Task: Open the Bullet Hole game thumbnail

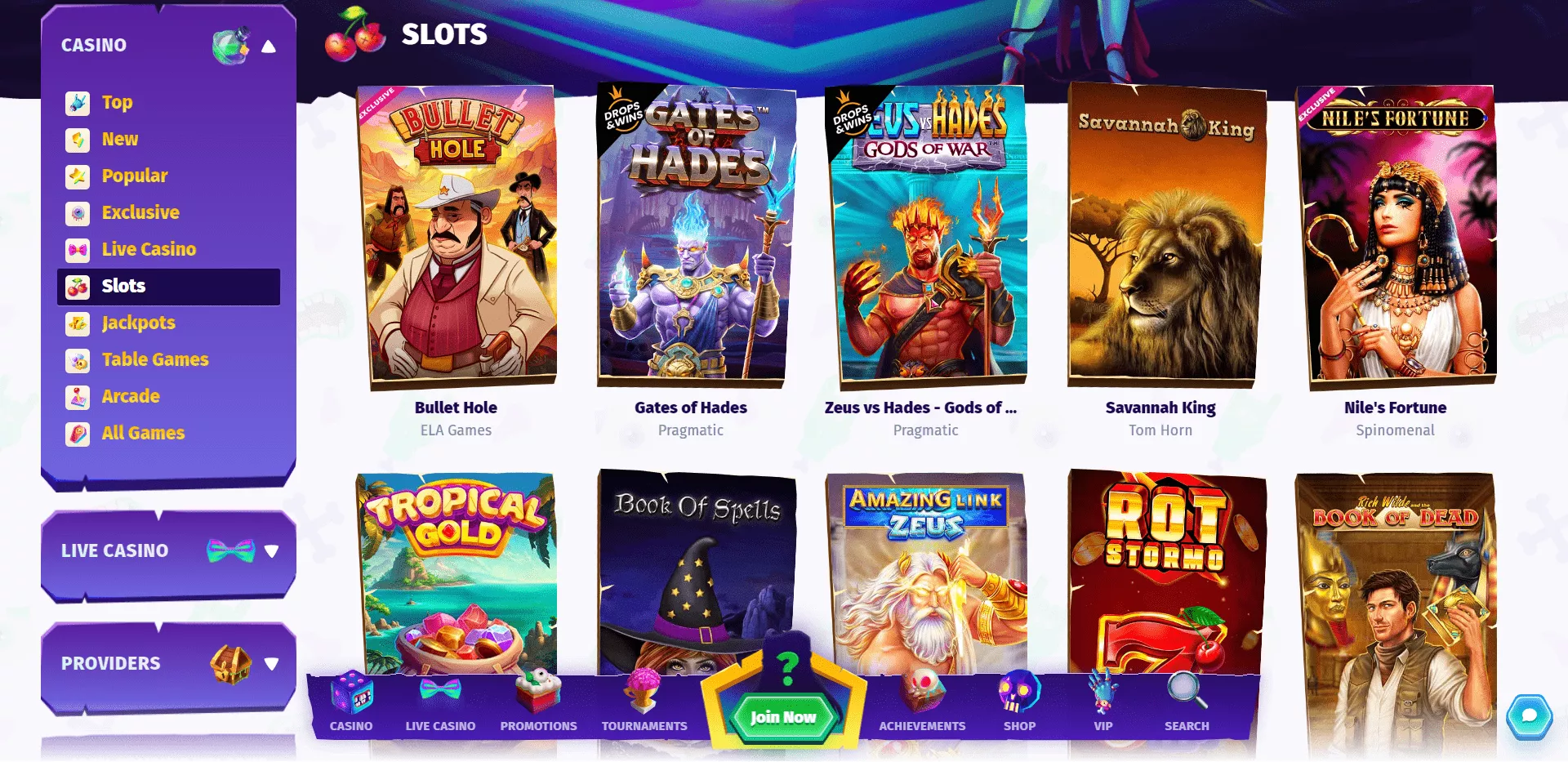Action: 457,235
